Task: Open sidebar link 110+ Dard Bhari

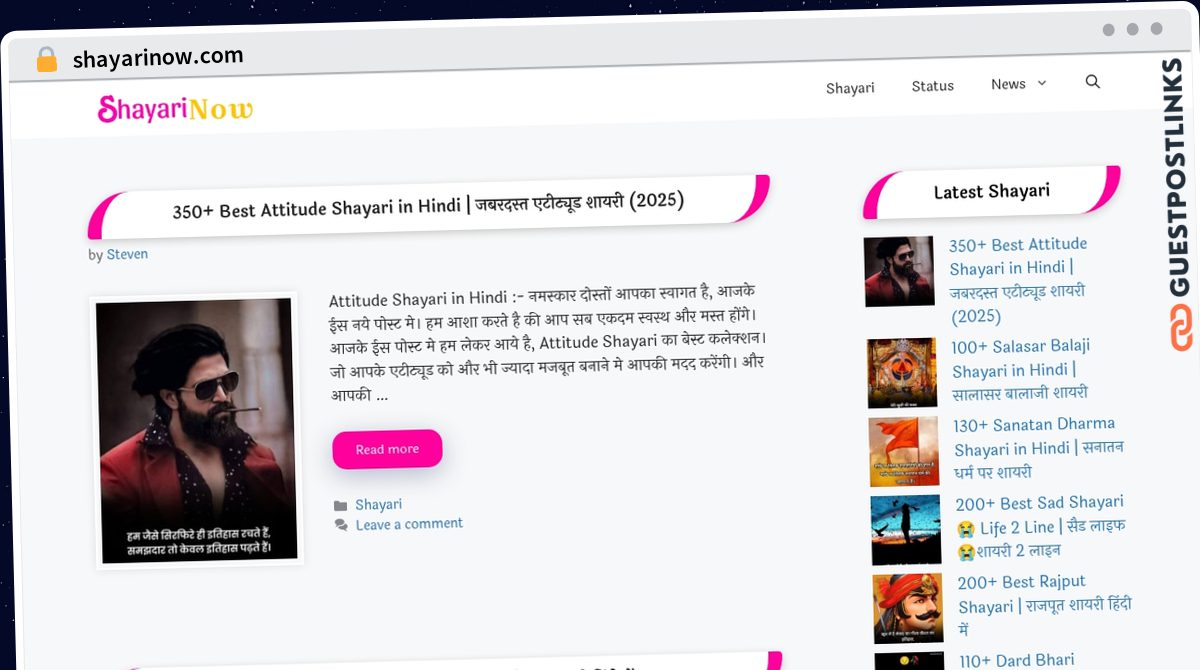Action: [1017, 660]
